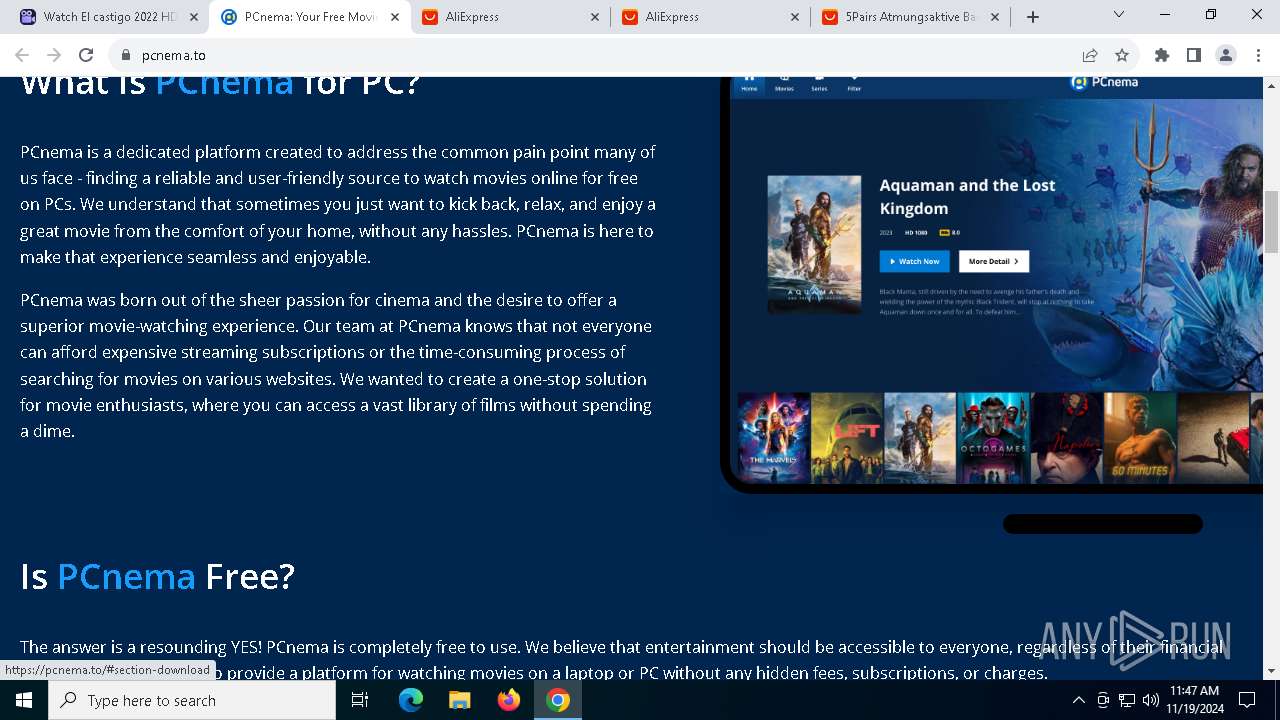Close the Watch El castigo 2022 tab
The height and width of the screenshot is (720, 1280).
pos(194,17)
